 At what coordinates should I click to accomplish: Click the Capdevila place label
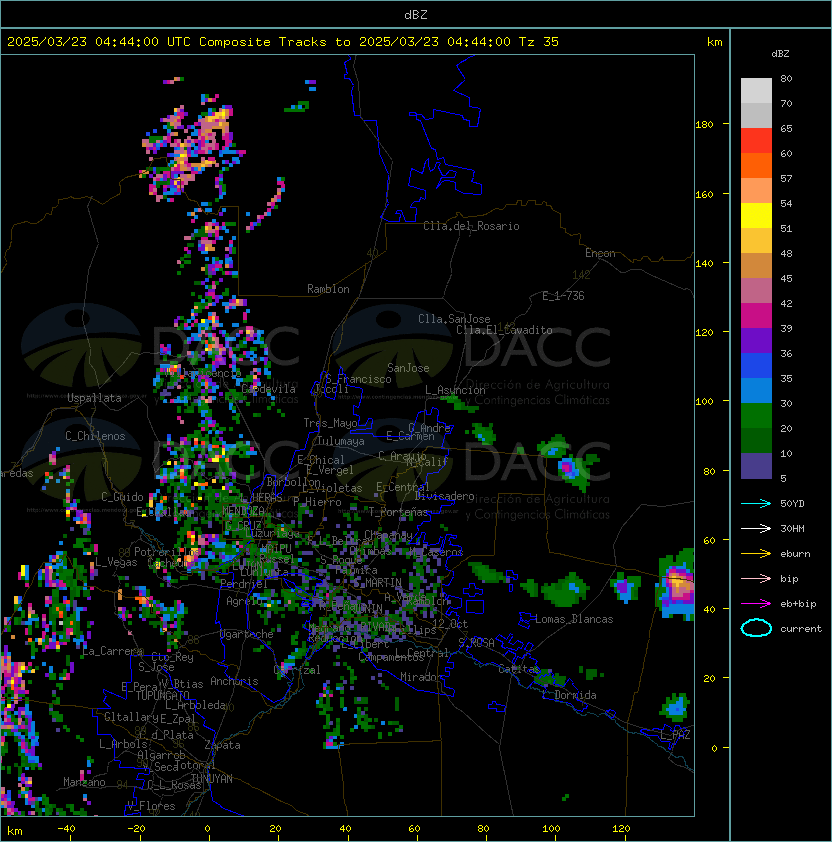[x=268, y=389]
